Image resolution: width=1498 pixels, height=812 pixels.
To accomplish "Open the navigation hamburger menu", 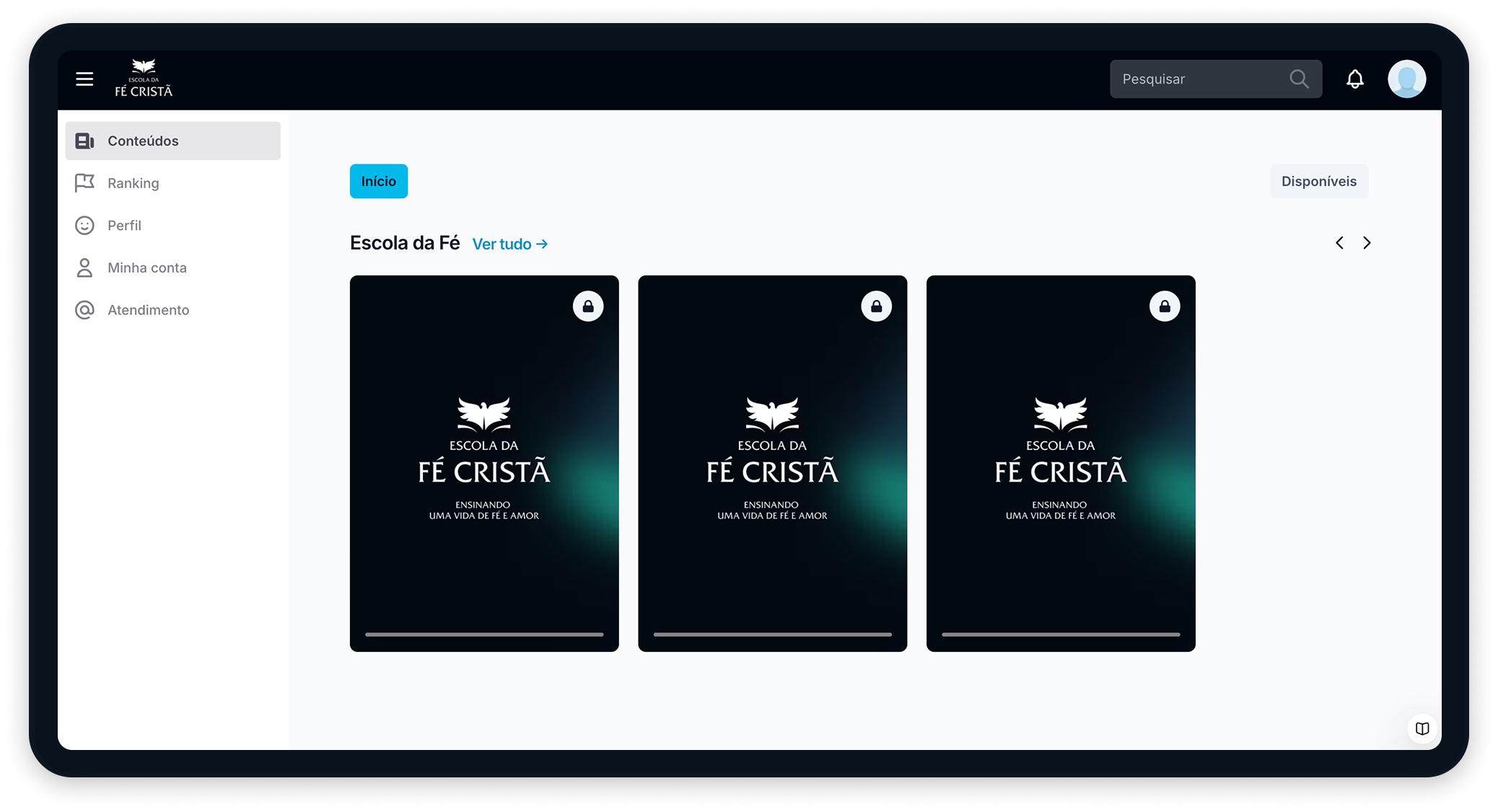I will point(83,79).
